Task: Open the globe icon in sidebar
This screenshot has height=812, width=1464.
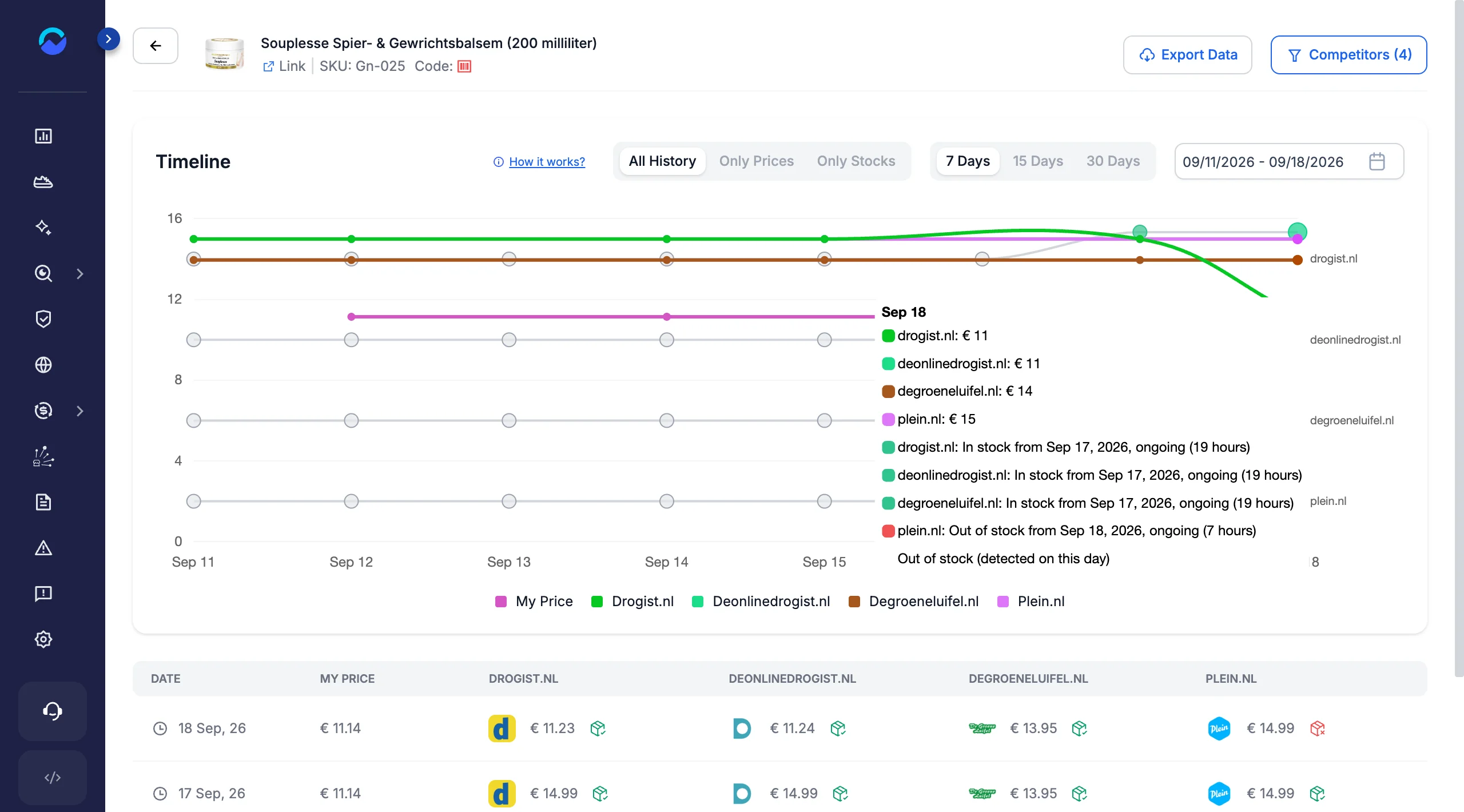Action: (43, 365)
